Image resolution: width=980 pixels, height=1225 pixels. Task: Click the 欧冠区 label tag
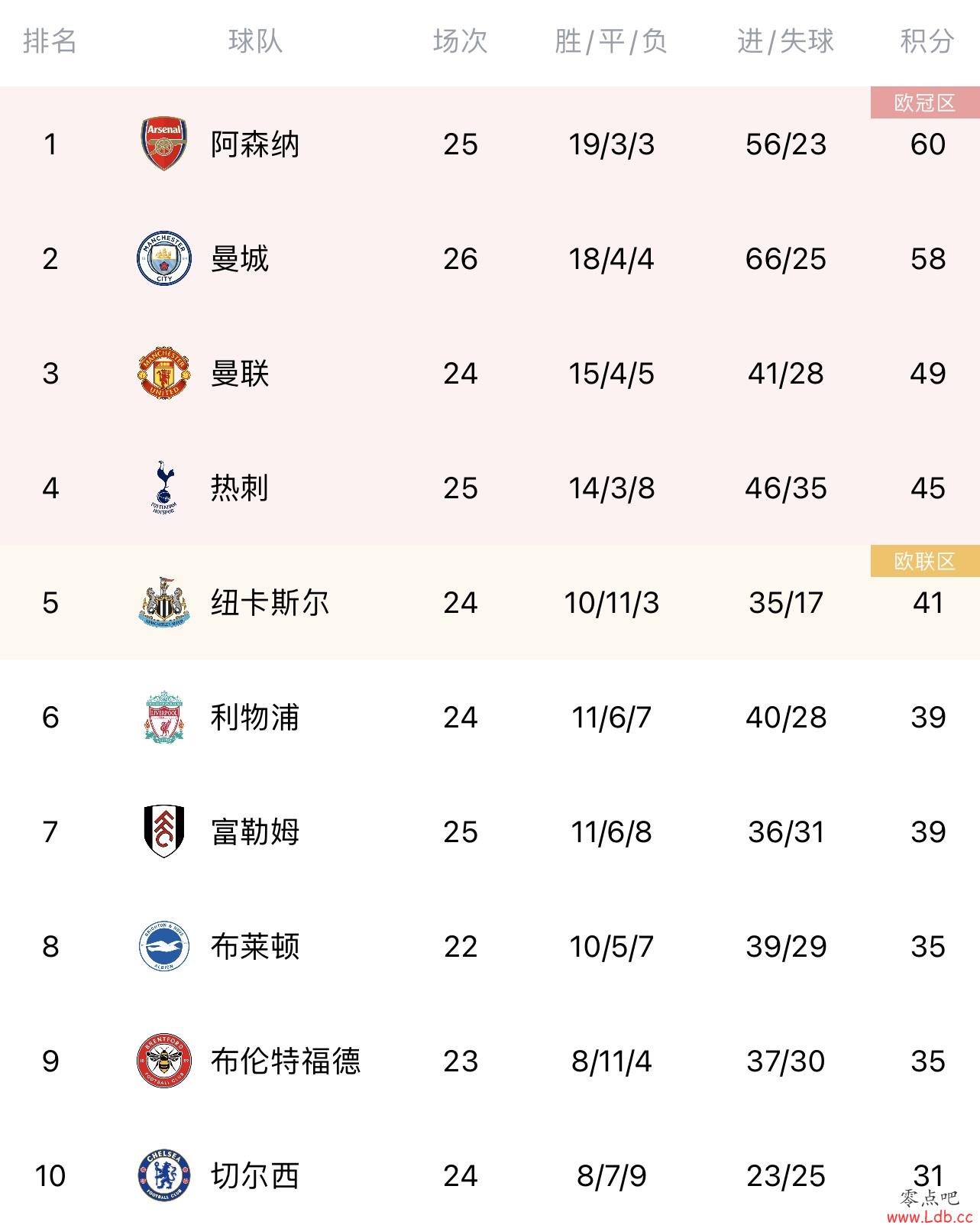[925, 102]
